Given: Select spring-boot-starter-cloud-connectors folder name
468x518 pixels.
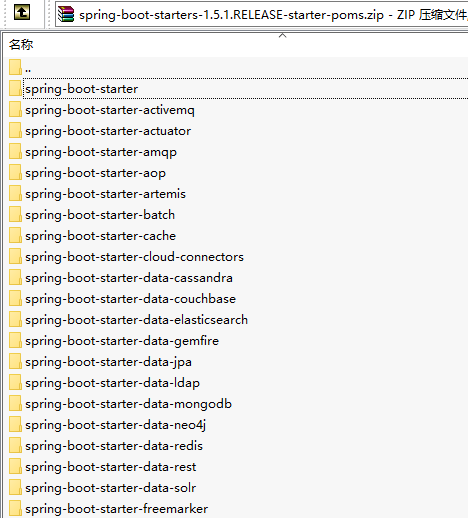Looking at the screenshot, I should pyautogui.click(x=134, y=257).
